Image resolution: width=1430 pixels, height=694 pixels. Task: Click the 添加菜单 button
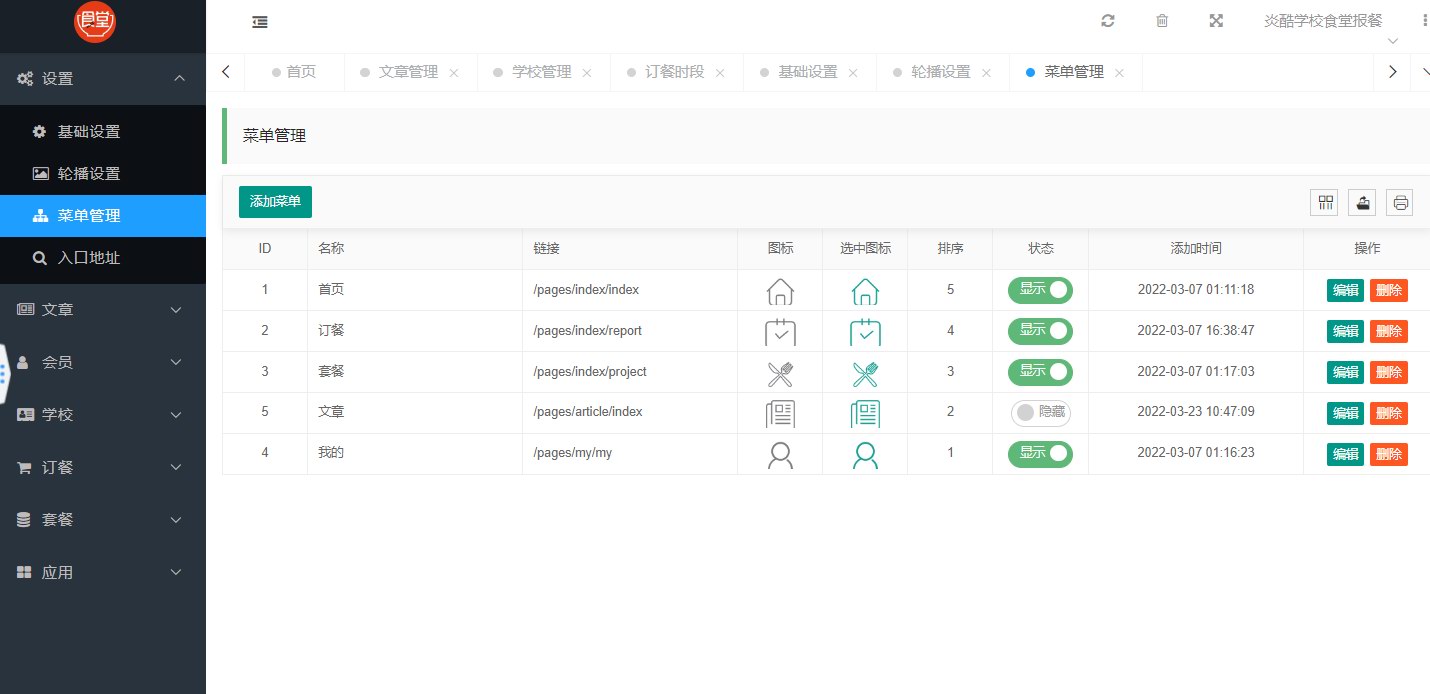275,201
